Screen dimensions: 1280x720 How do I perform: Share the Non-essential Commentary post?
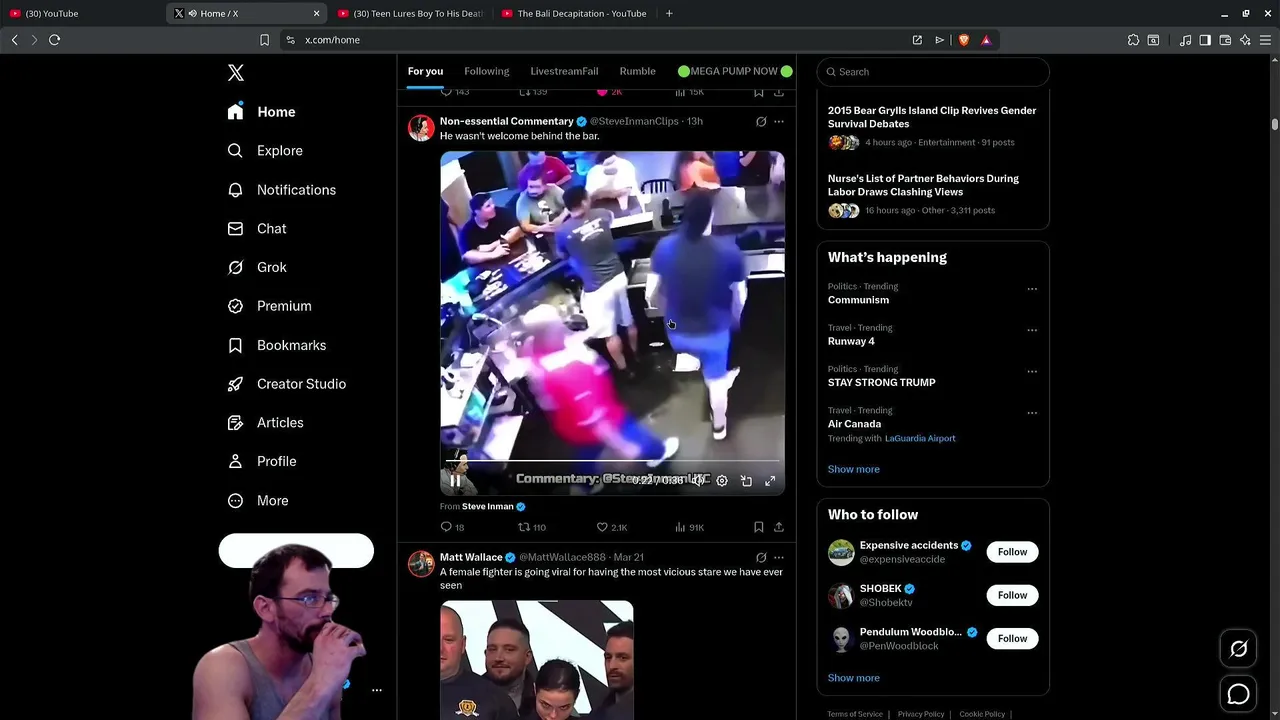pyautogui.click(x=778, y=527)
